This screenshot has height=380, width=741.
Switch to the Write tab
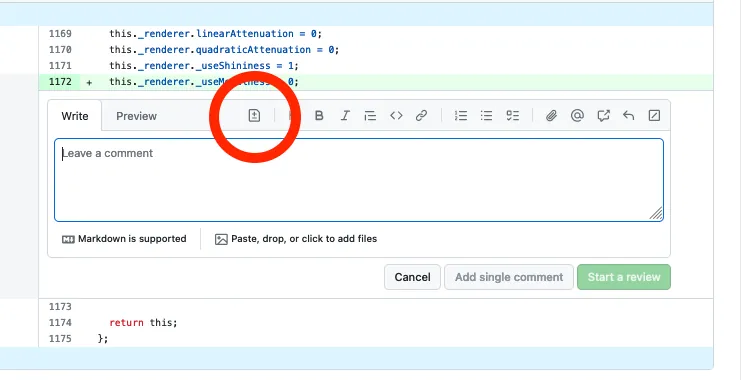click(x=75, y=116)
